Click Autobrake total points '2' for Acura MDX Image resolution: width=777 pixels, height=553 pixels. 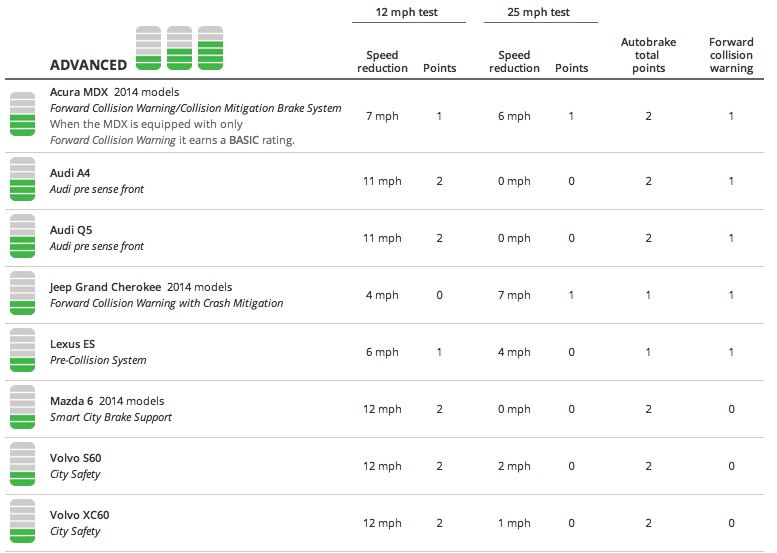coord(648,116)
